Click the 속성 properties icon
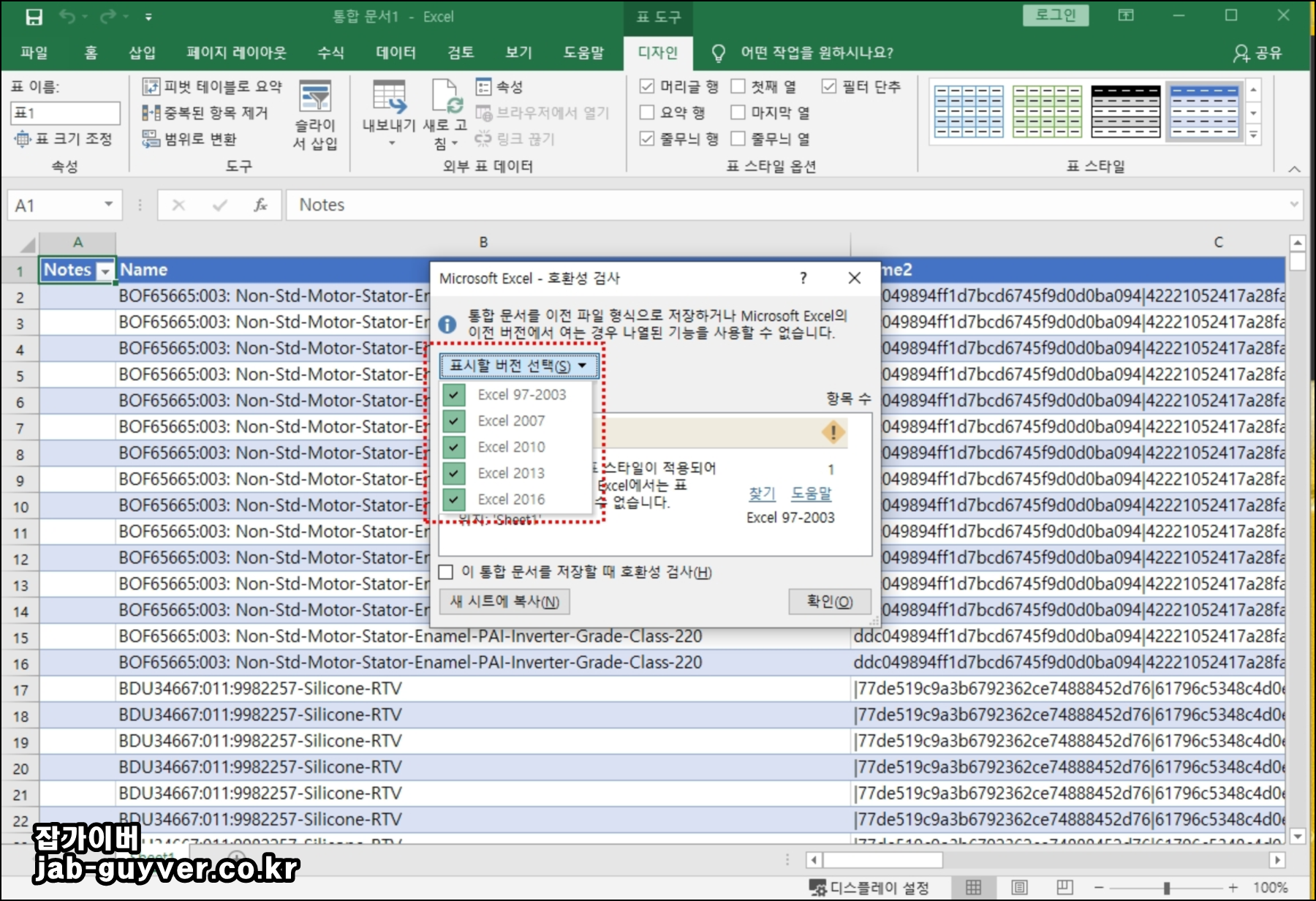The width and height of the screenshot is (1316, 901). [483, 86]
